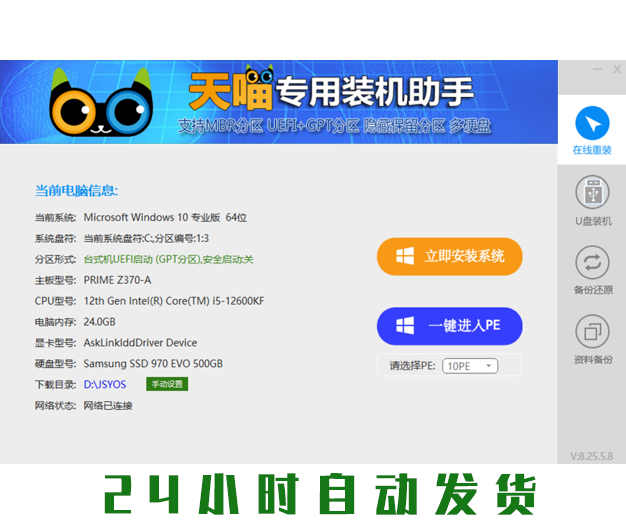Click the Windows logo on 立即安装系统 button

(x=405, y=256)
